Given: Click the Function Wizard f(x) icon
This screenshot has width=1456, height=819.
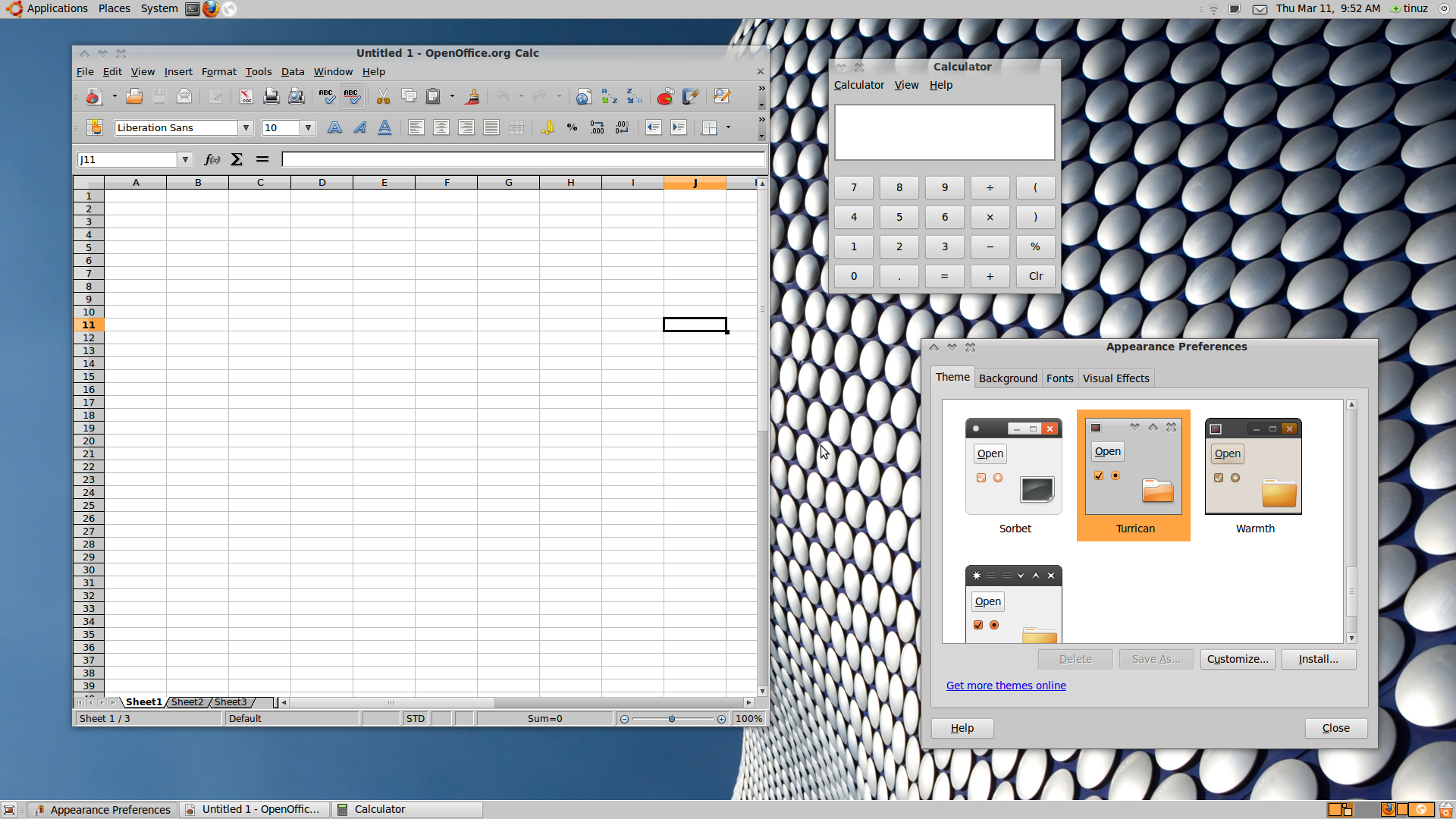Looking at the screenshot, I should (212, 159).
